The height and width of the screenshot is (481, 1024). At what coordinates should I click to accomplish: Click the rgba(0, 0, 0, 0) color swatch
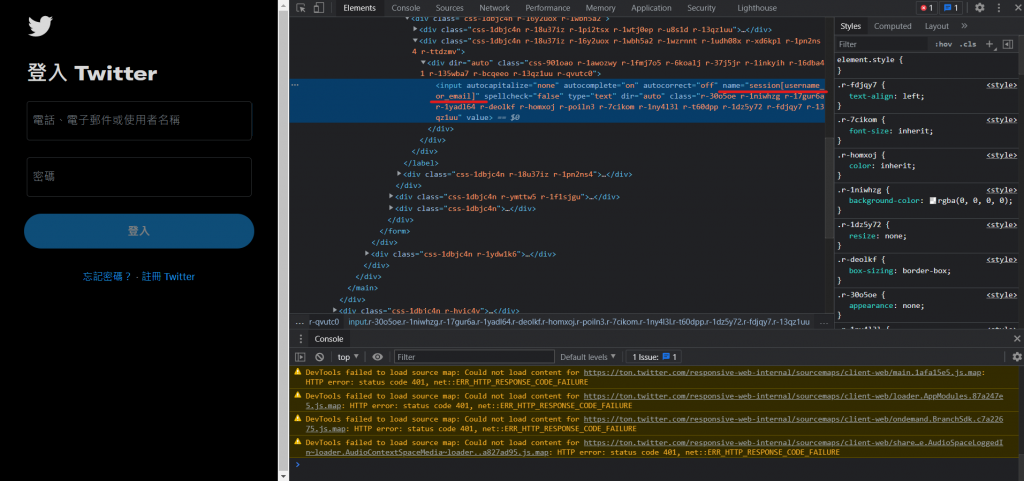pos(933,201)
